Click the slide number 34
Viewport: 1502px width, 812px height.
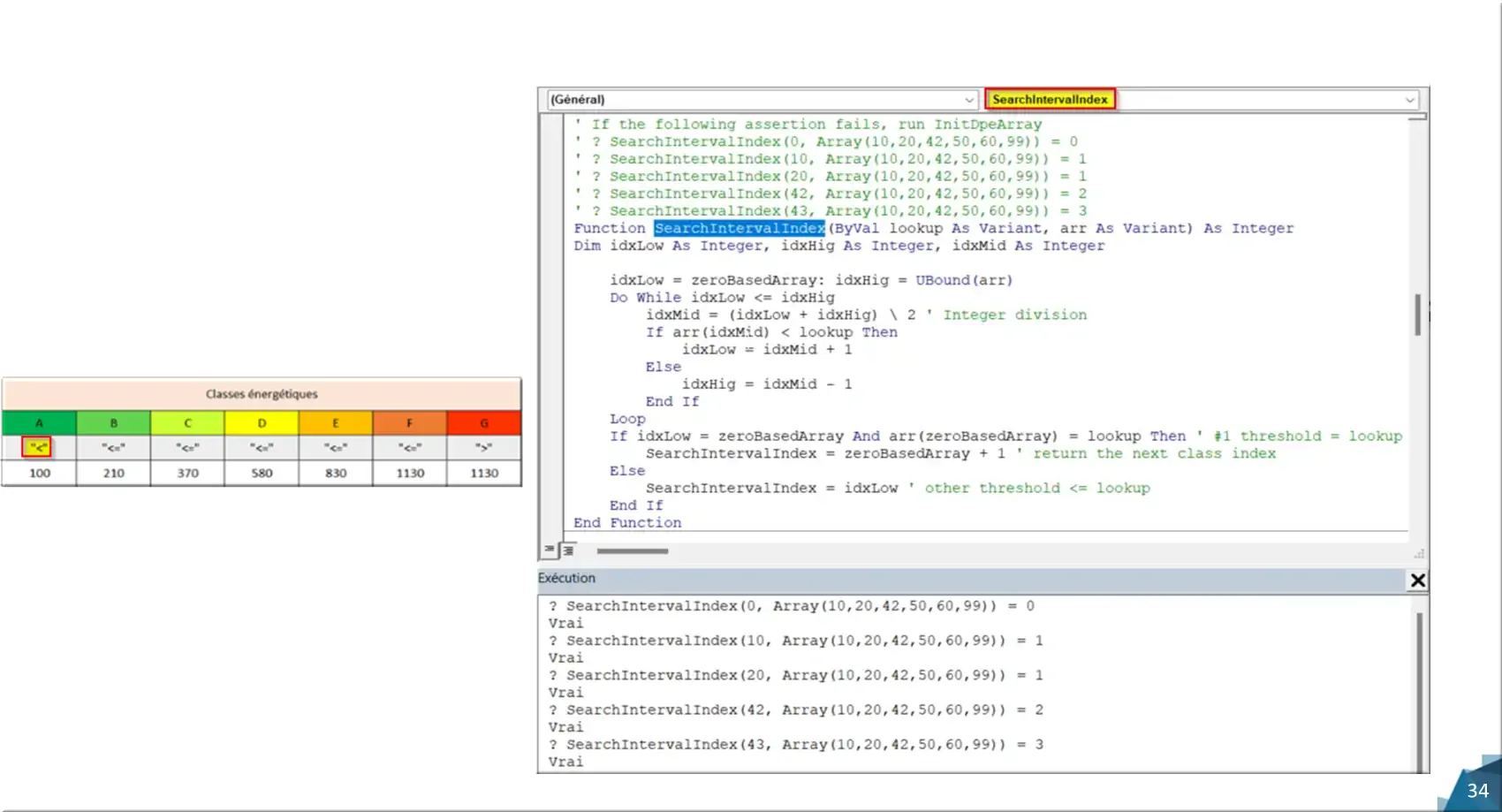(x=1478, y=791)
